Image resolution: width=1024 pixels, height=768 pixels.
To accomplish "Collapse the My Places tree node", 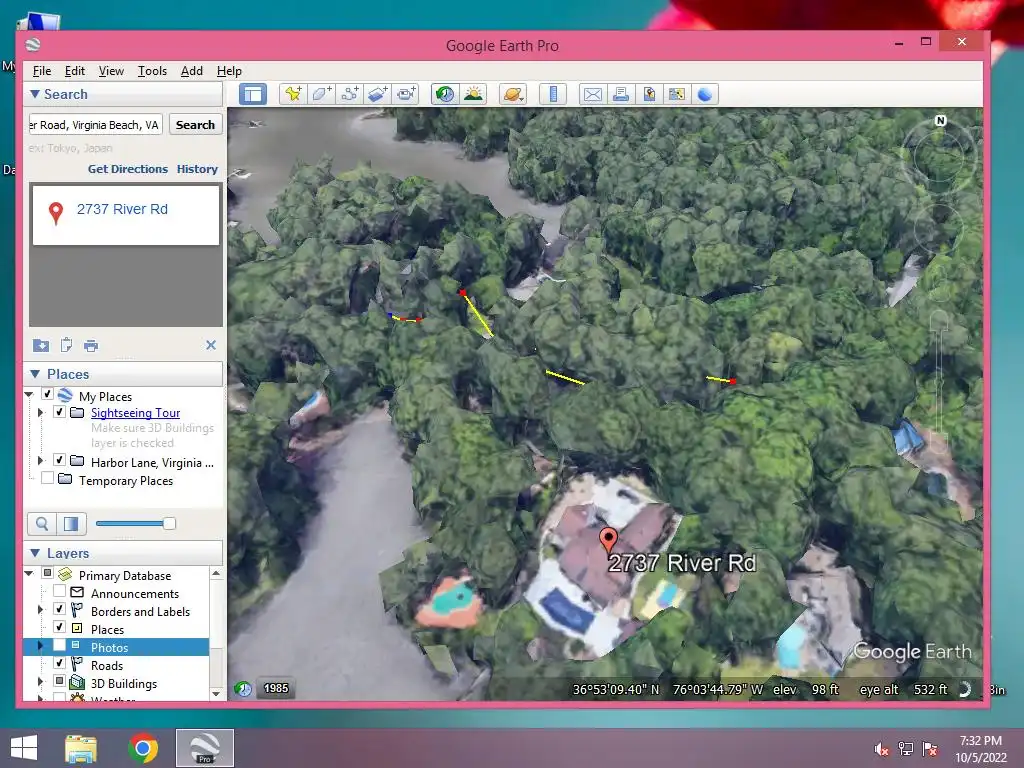I will pos(29,394).
